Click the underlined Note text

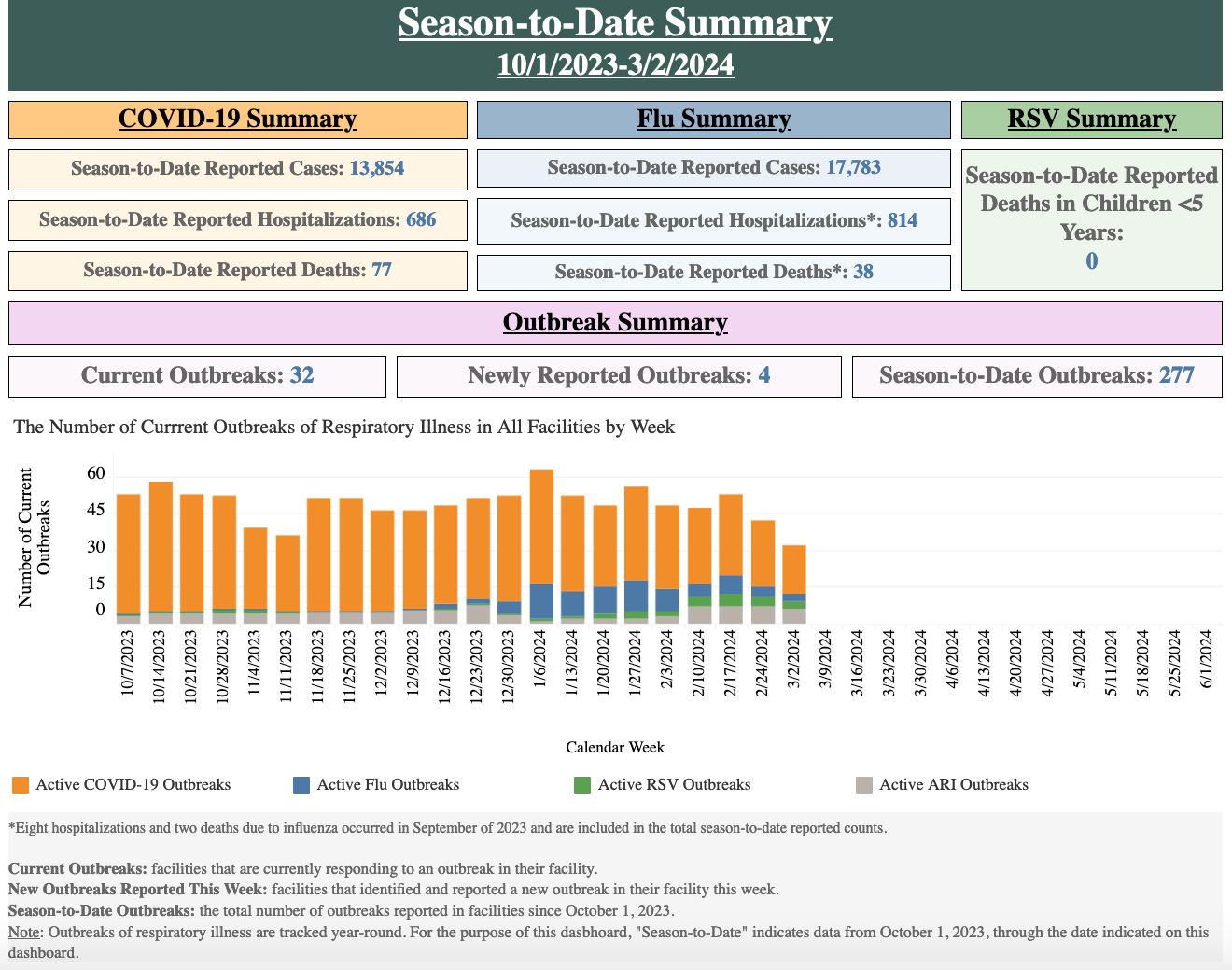[x=25, y=933]
